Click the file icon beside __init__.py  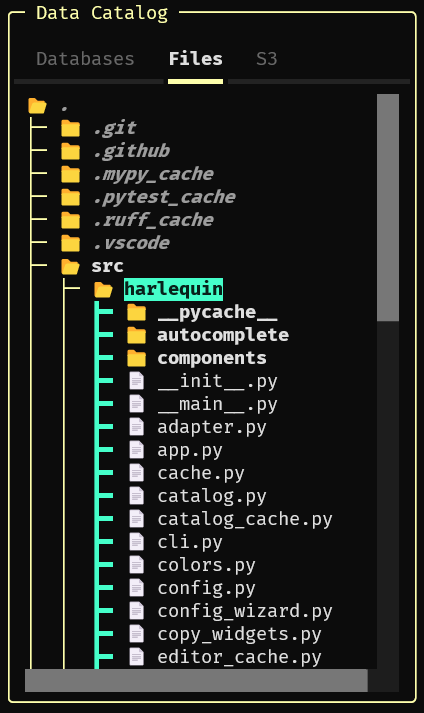(x=136, y=381)
